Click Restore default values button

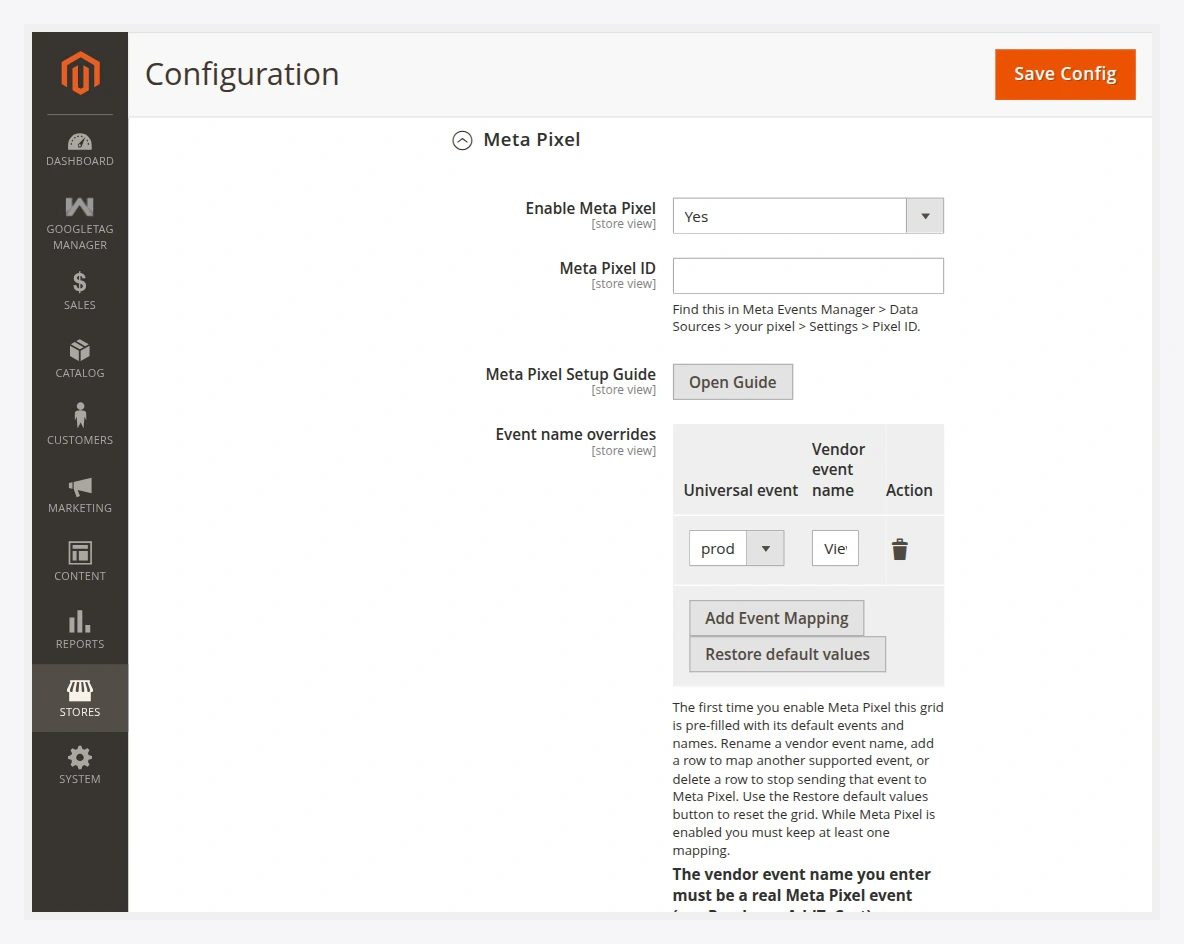tap(787, 654)
